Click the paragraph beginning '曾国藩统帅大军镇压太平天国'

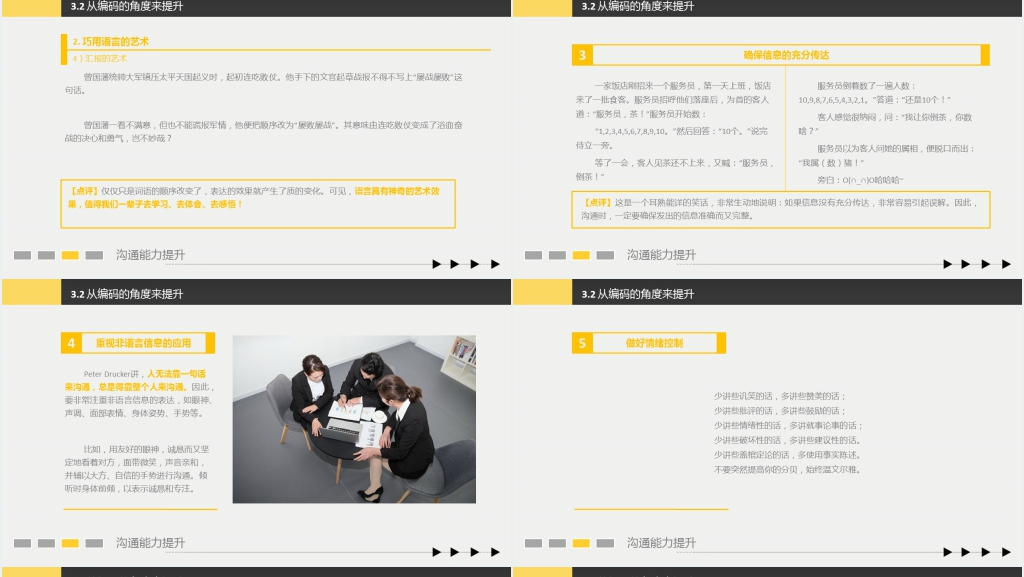(x=263, y=83)
